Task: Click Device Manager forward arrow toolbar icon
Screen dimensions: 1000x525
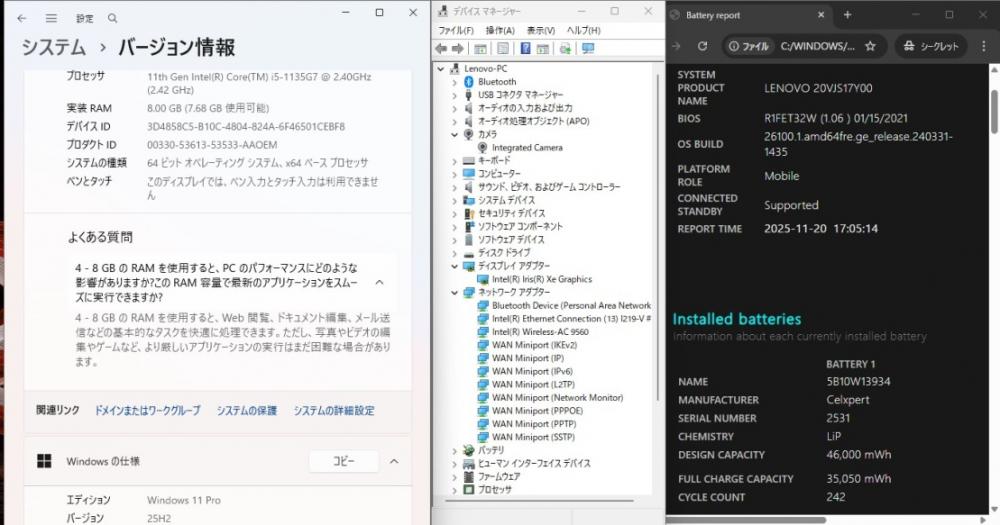Action: [457, 48]
